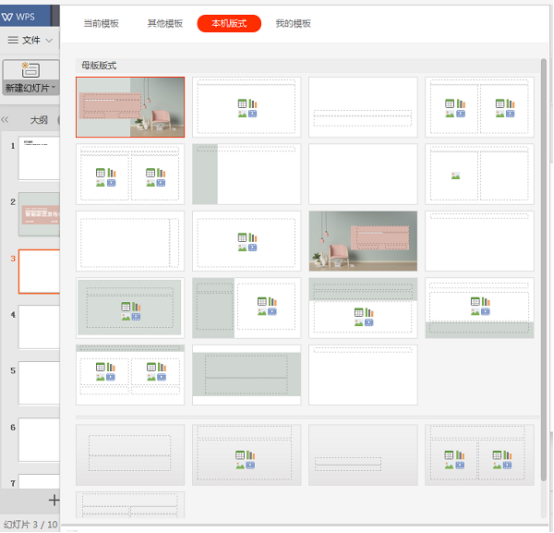Select slide 2 thumbnail in panel
Image resolution: width=554 pixels, height=533 pixels.
[39, 214]
